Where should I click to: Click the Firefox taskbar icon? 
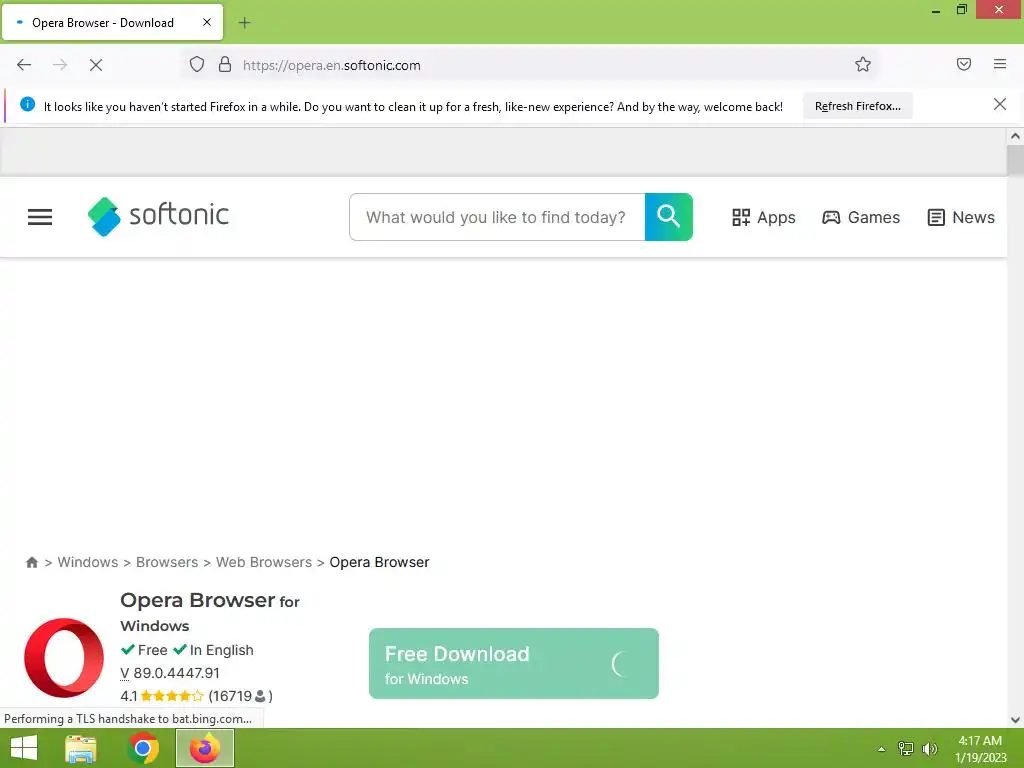point(204,748)
